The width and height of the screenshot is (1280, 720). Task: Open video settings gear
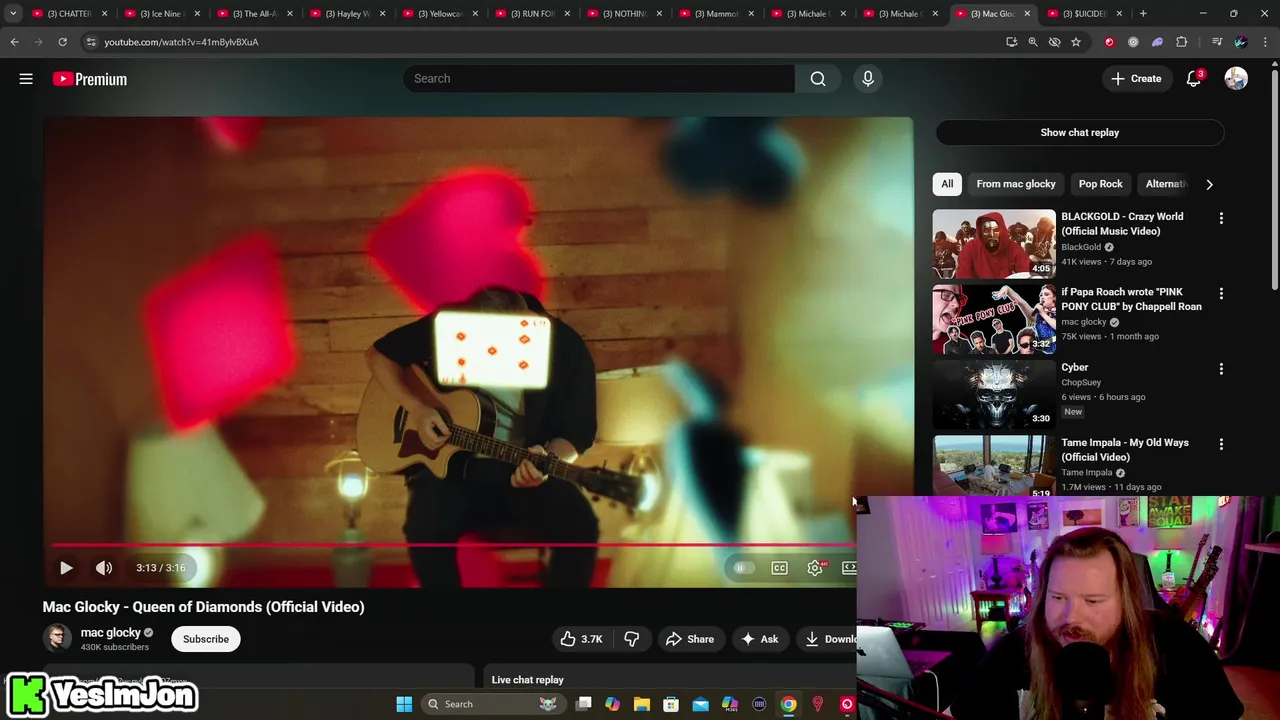tap(815, 568)
